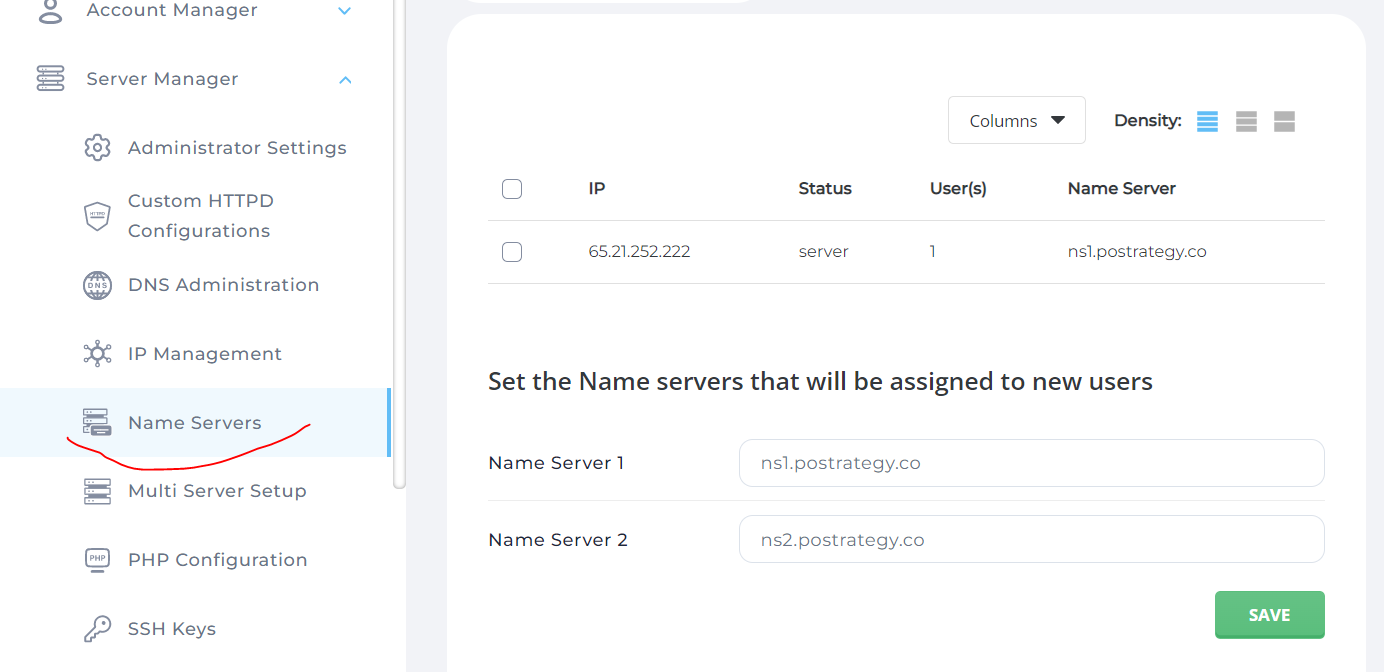The width and height of the screenshot is (1384, 672).
Task: Select Name Servers in the sidebar menu
Action: (194, 422)
